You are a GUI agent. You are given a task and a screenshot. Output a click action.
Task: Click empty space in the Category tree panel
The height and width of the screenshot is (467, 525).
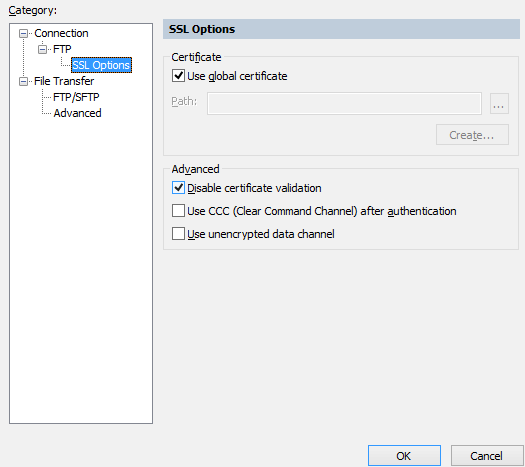pyautogui.click(x=81, y=268)
